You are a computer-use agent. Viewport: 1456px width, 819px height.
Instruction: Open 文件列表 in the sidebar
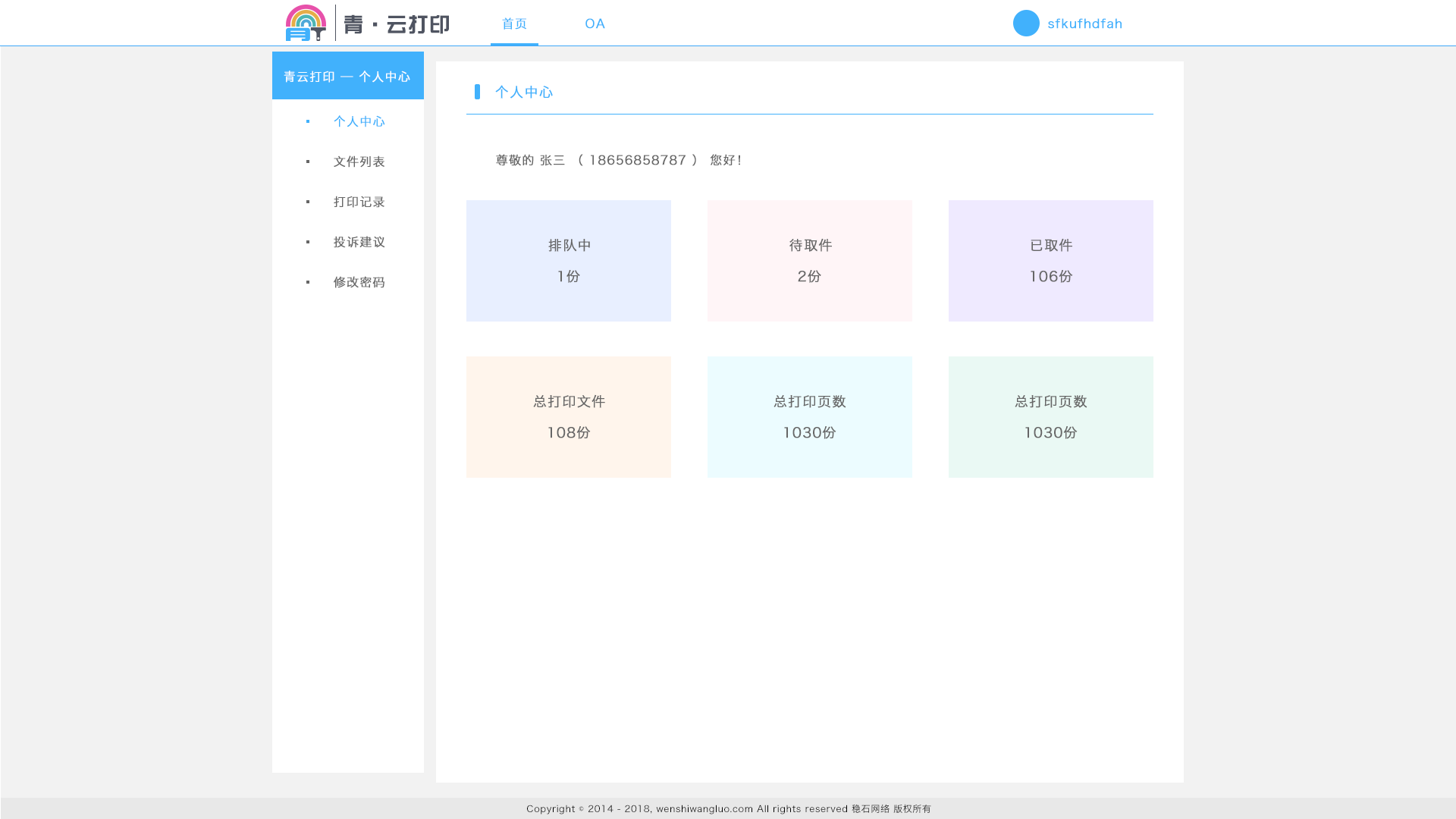(x=359, y=162)
